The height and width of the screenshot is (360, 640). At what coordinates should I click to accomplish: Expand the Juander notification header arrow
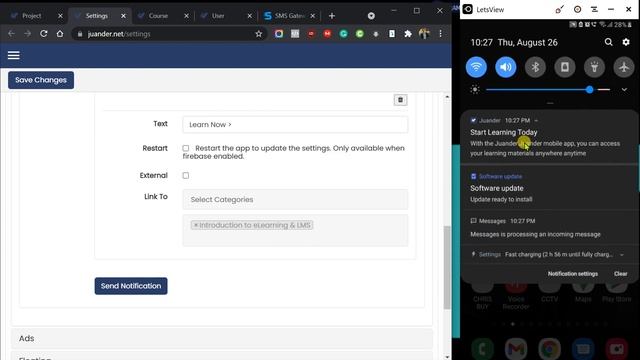pos(536,120)
